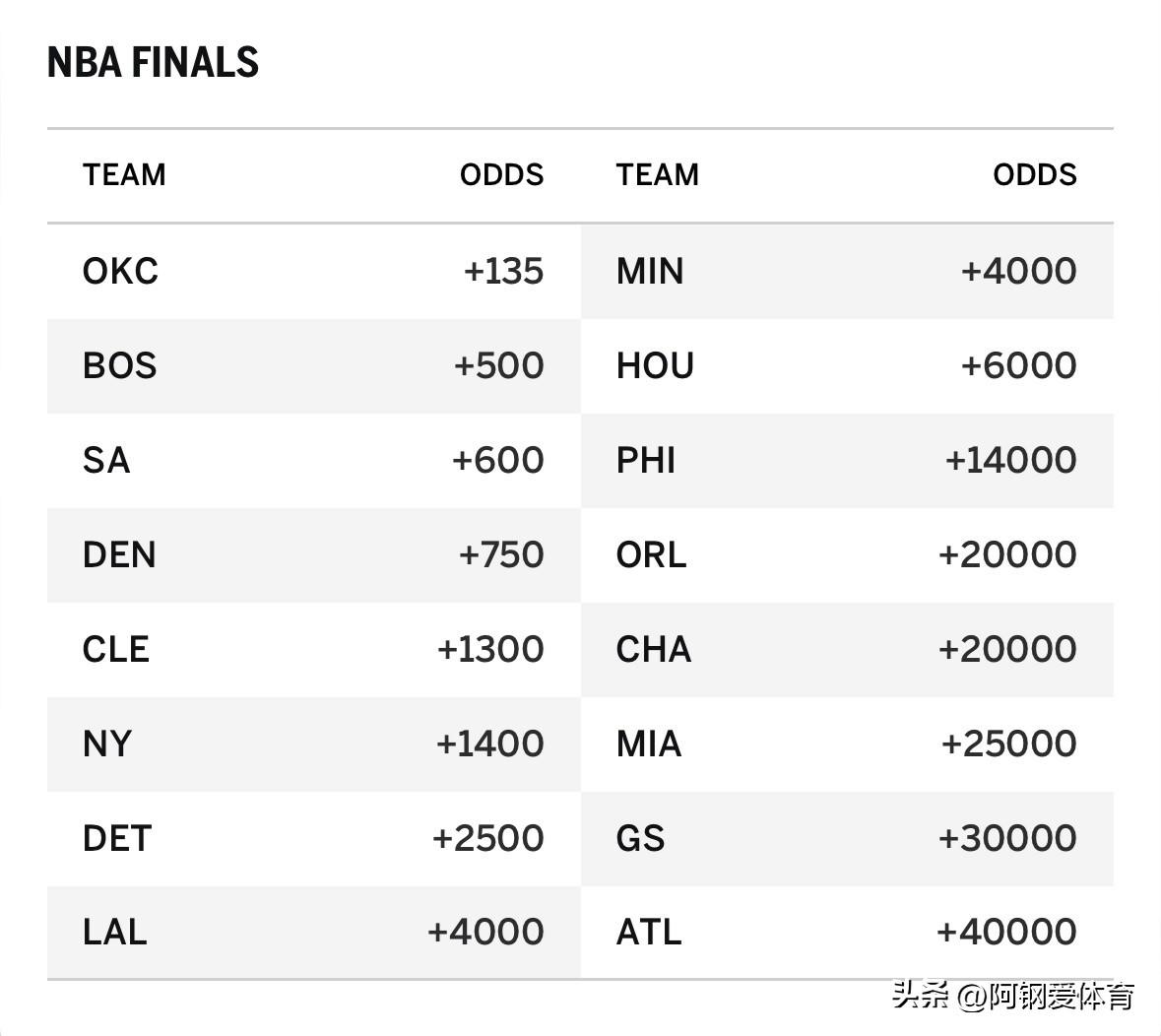Click the +1300 odds for CLE
The height and width of the screenshot is (1036, 1161).
(490, 649)
